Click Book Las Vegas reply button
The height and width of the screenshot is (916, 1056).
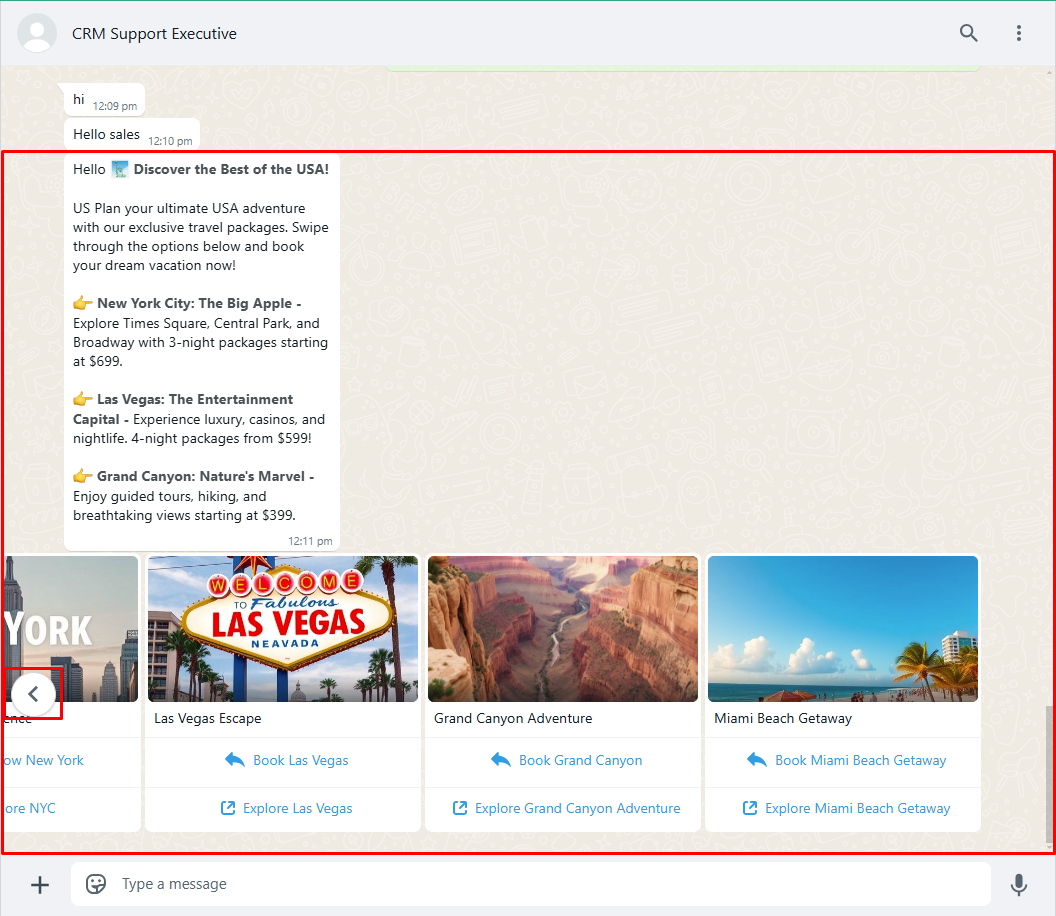(287, 760)
